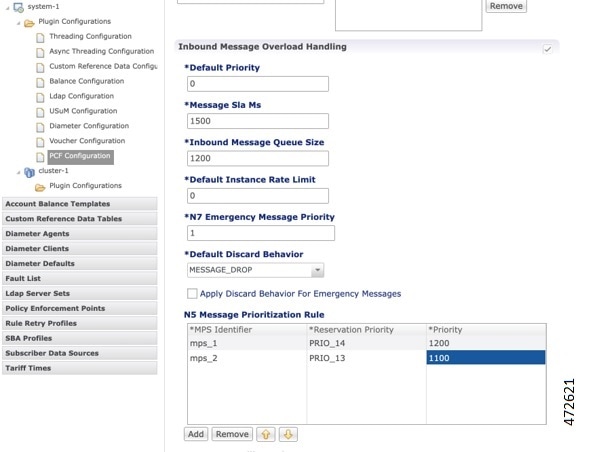The width and height of the screenshot is (601, 452).
Task: Click the Add button below the table
Action: pyautogui.click(x=196, y=435)
